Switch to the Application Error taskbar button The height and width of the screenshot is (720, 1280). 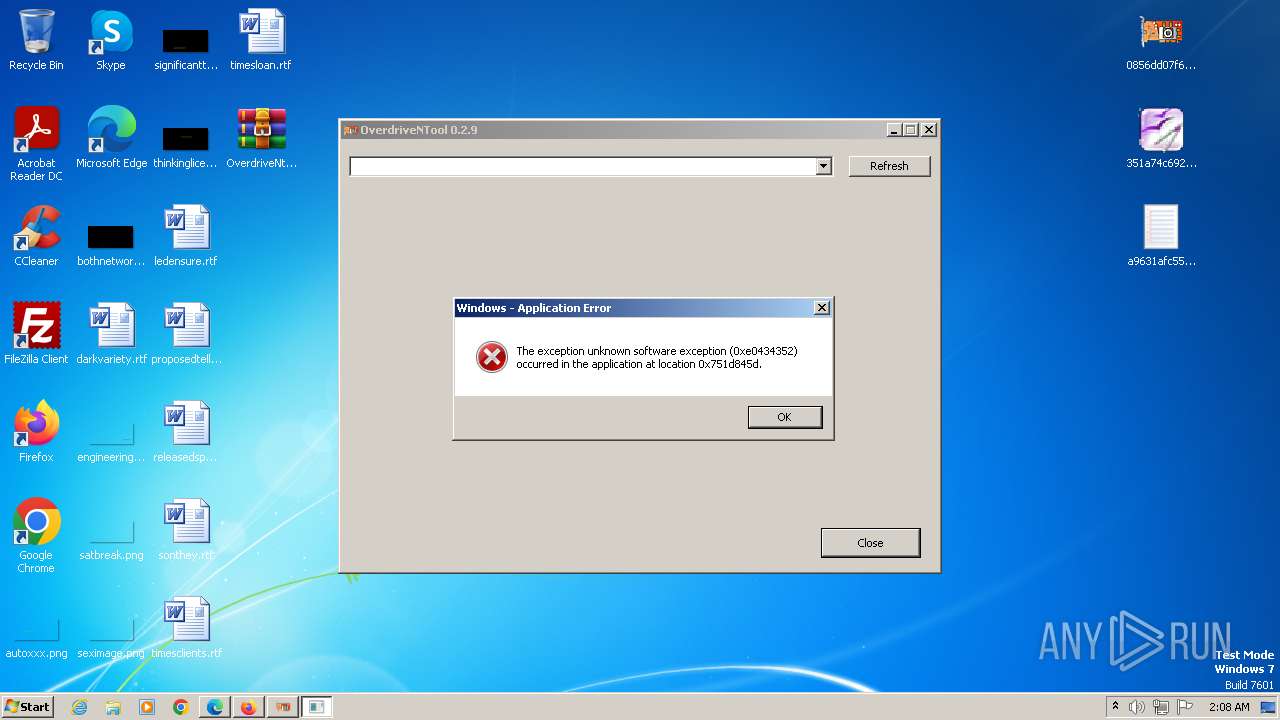317,707
